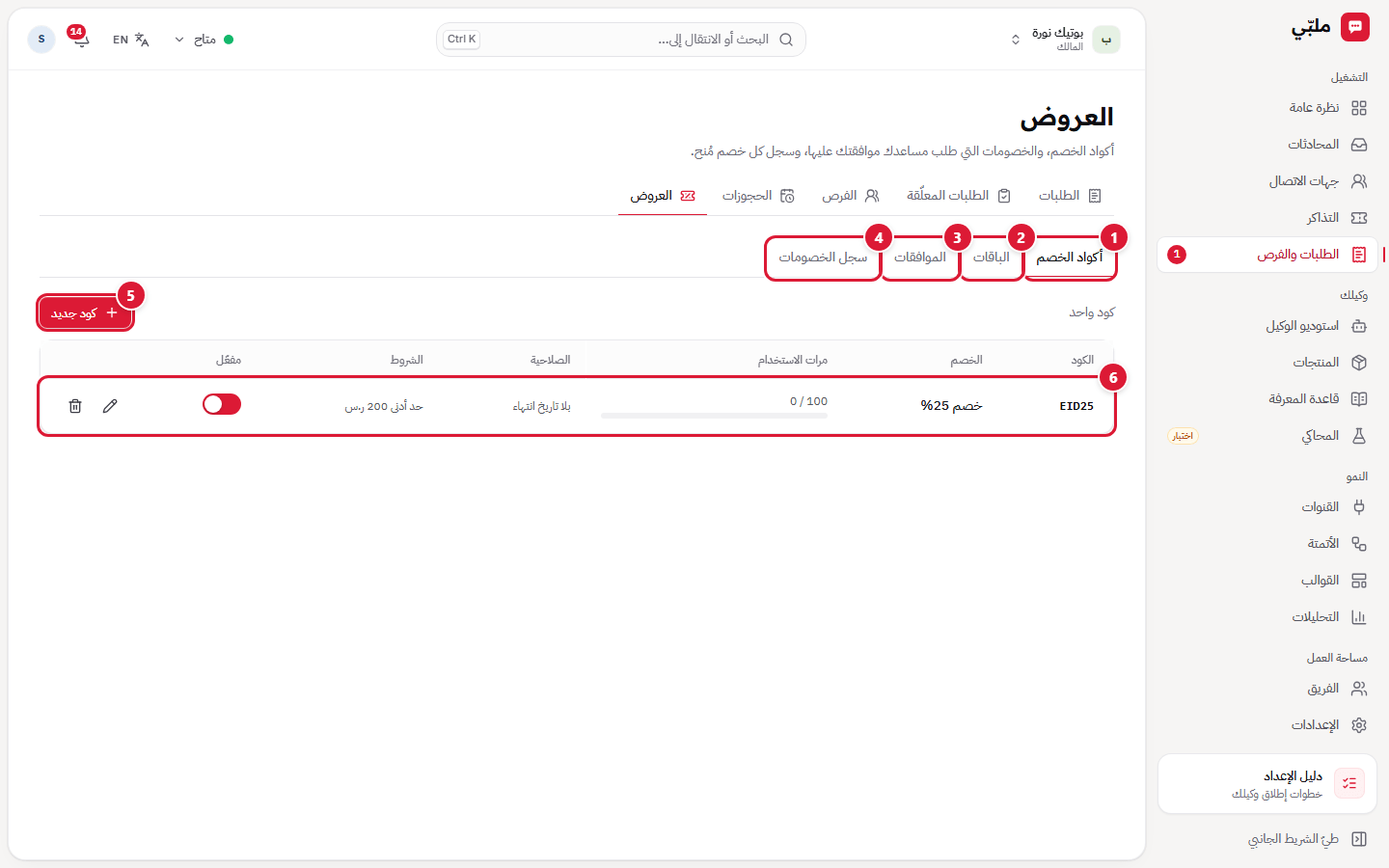The height and width of the screenshot is (868, 1389).
Task: Delete EID25 code with trash icon
Action: 75,406
